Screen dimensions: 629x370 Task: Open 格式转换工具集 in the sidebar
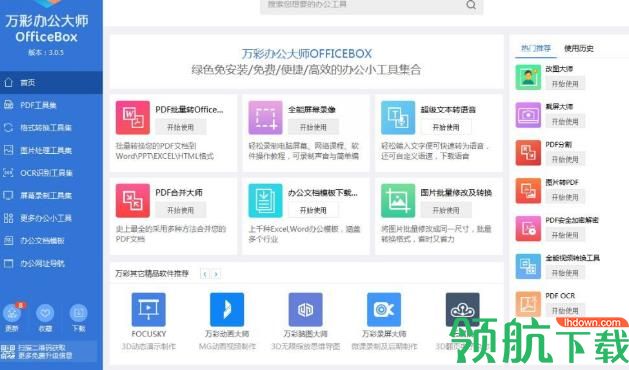tap(51, 128)
